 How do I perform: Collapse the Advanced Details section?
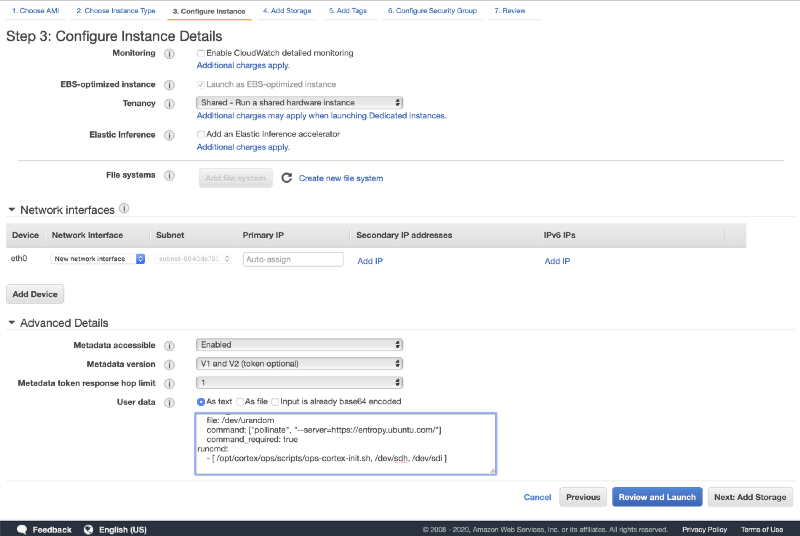12,322
